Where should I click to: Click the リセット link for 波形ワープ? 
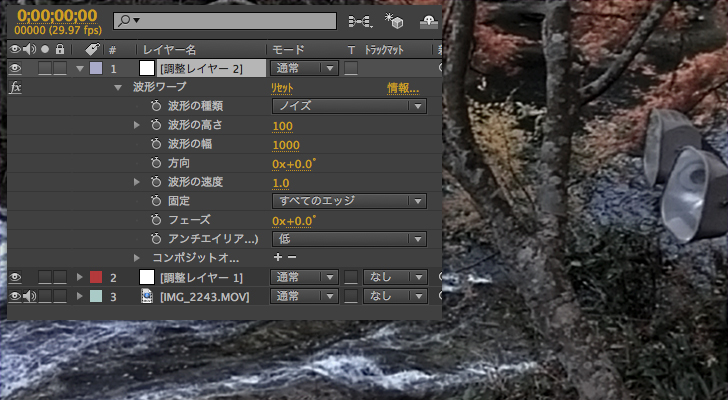coord(282,88)
